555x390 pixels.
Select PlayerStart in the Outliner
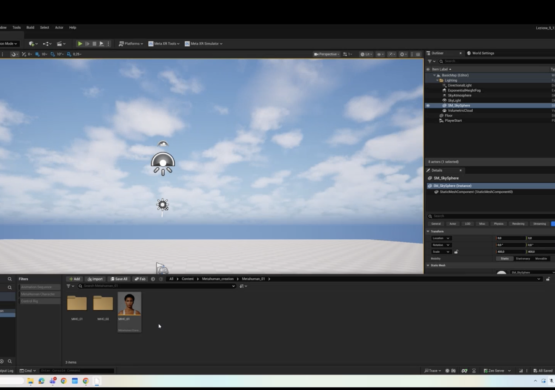(453, 121)
